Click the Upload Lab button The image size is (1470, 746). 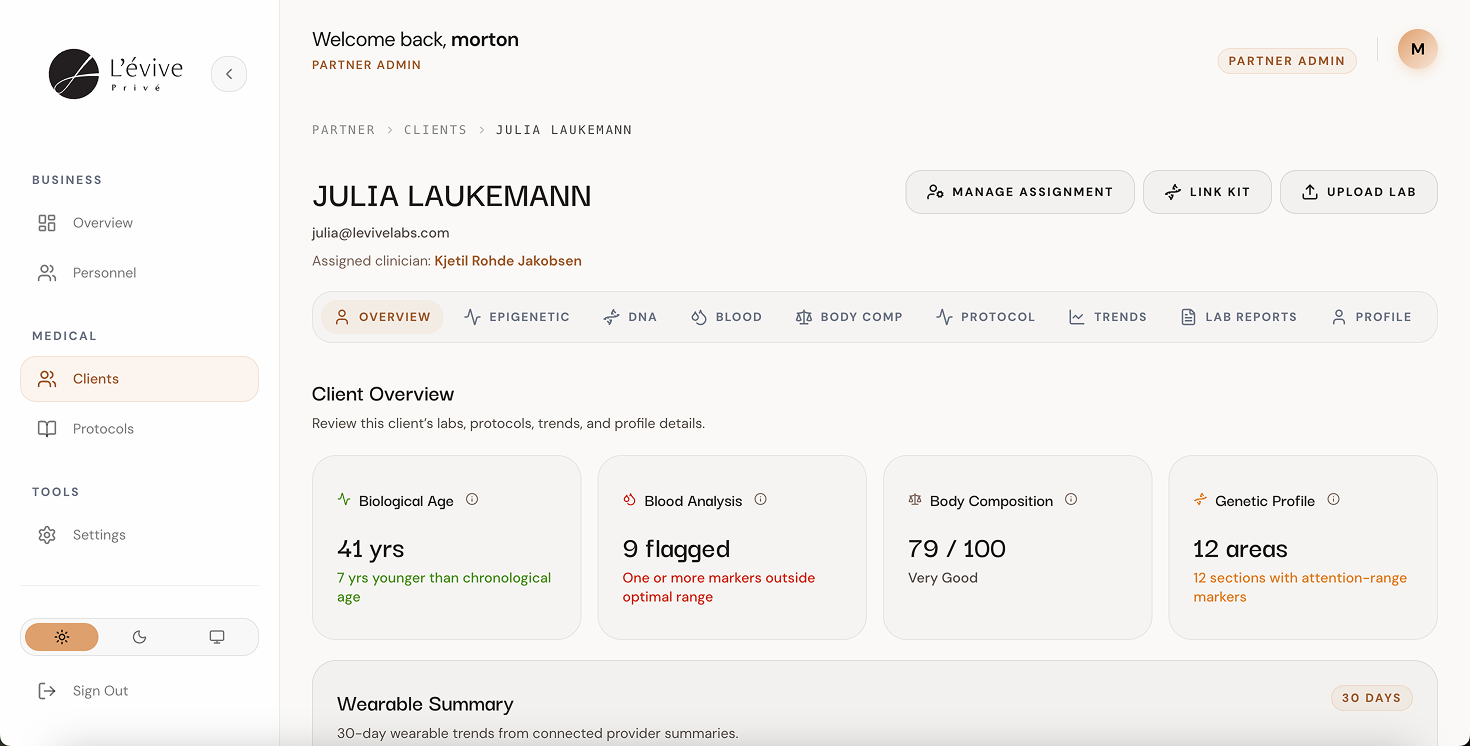pyautogui.click(x=1358, y=192)
